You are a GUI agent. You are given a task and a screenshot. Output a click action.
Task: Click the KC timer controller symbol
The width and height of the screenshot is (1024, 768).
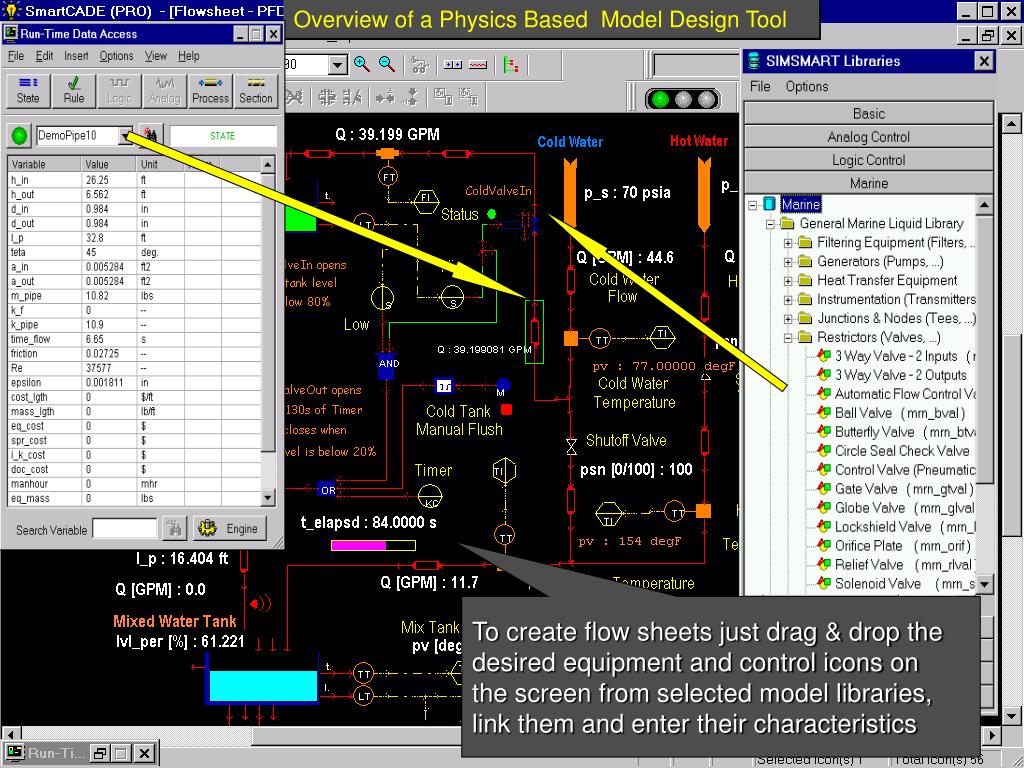pos(429,497)
